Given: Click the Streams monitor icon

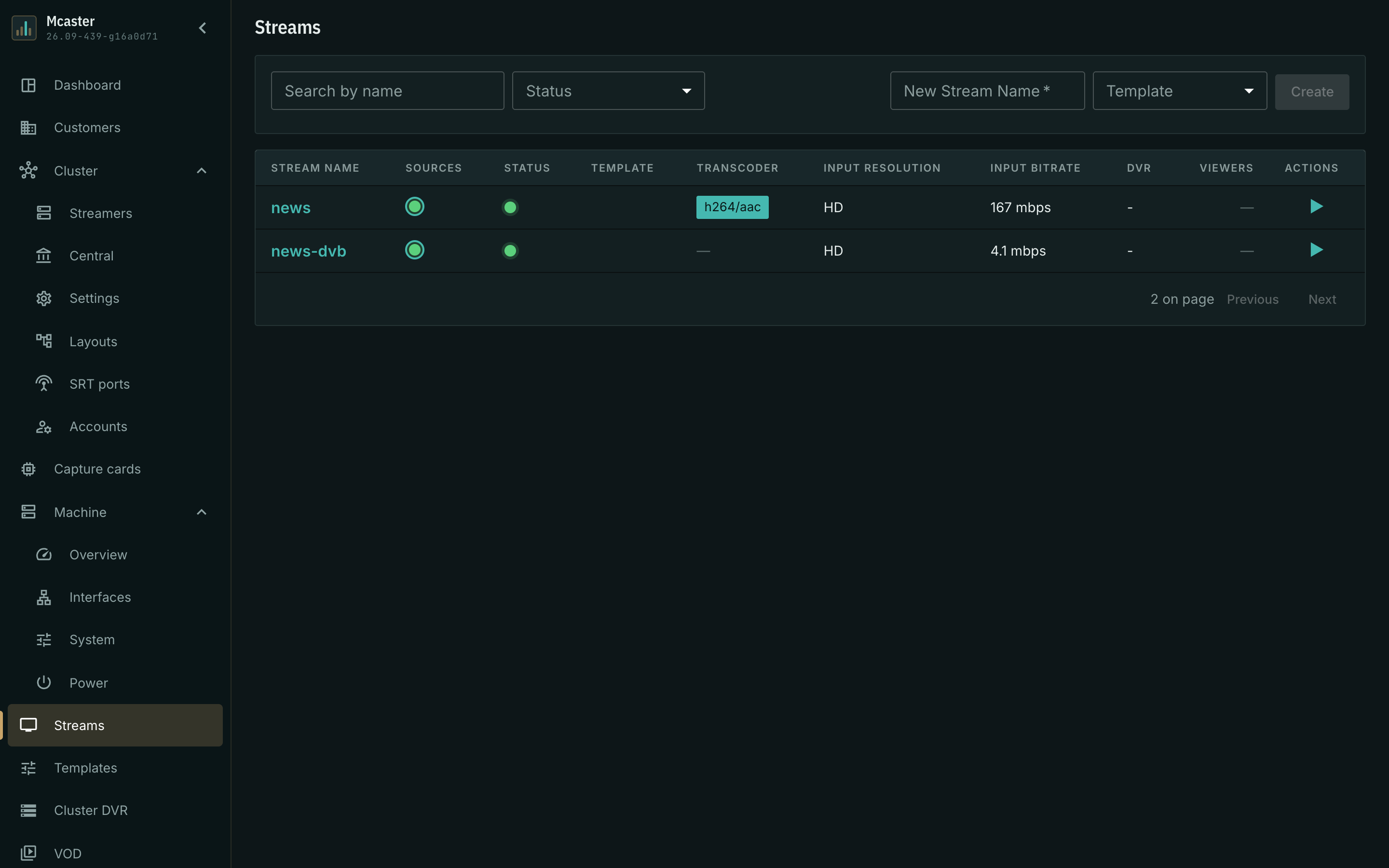Looking at the screenshot, I should pos(28,725).
